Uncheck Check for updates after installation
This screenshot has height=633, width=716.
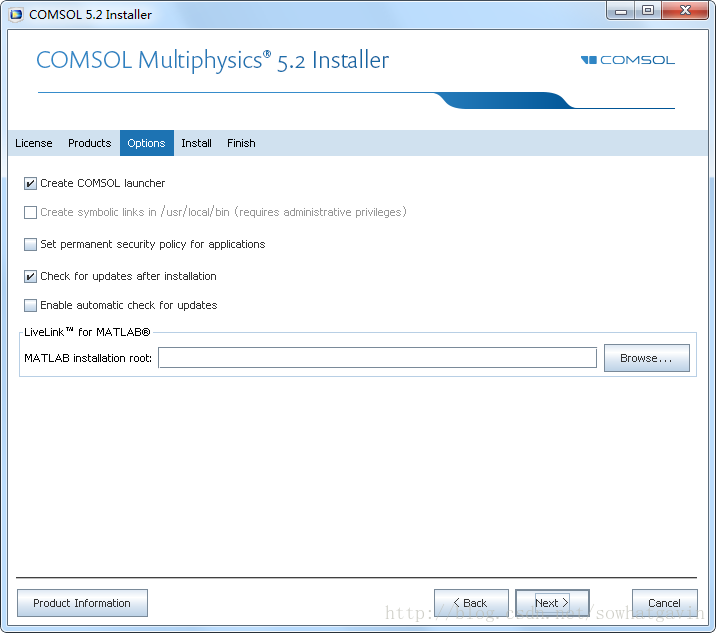(x=30, y=276)
